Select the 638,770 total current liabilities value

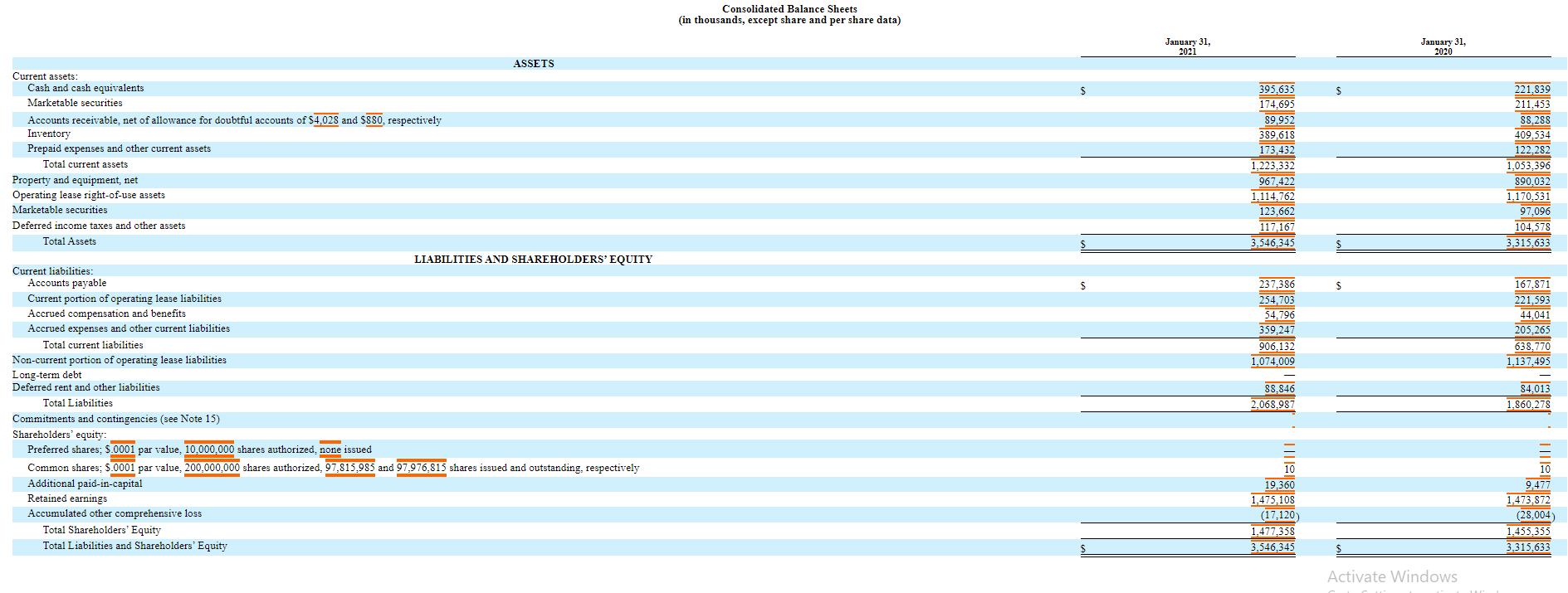coord(1532,347)
